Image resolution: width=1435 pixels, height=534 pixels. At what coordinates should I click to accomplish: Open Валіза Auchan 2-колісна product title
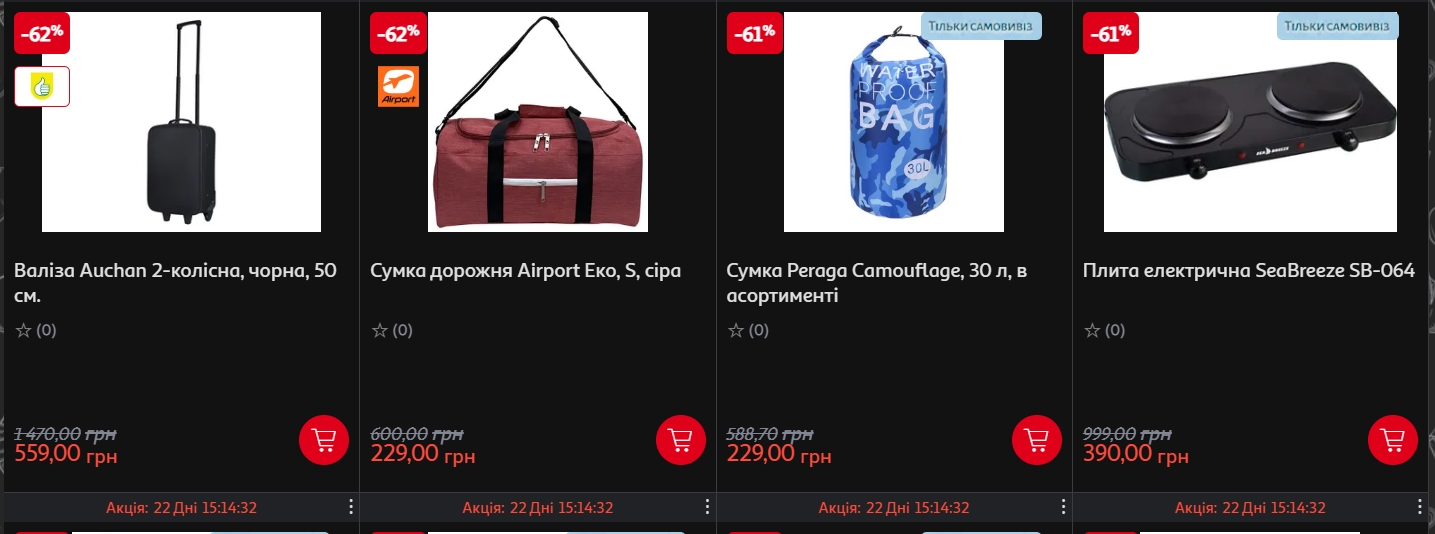[176, 283]
